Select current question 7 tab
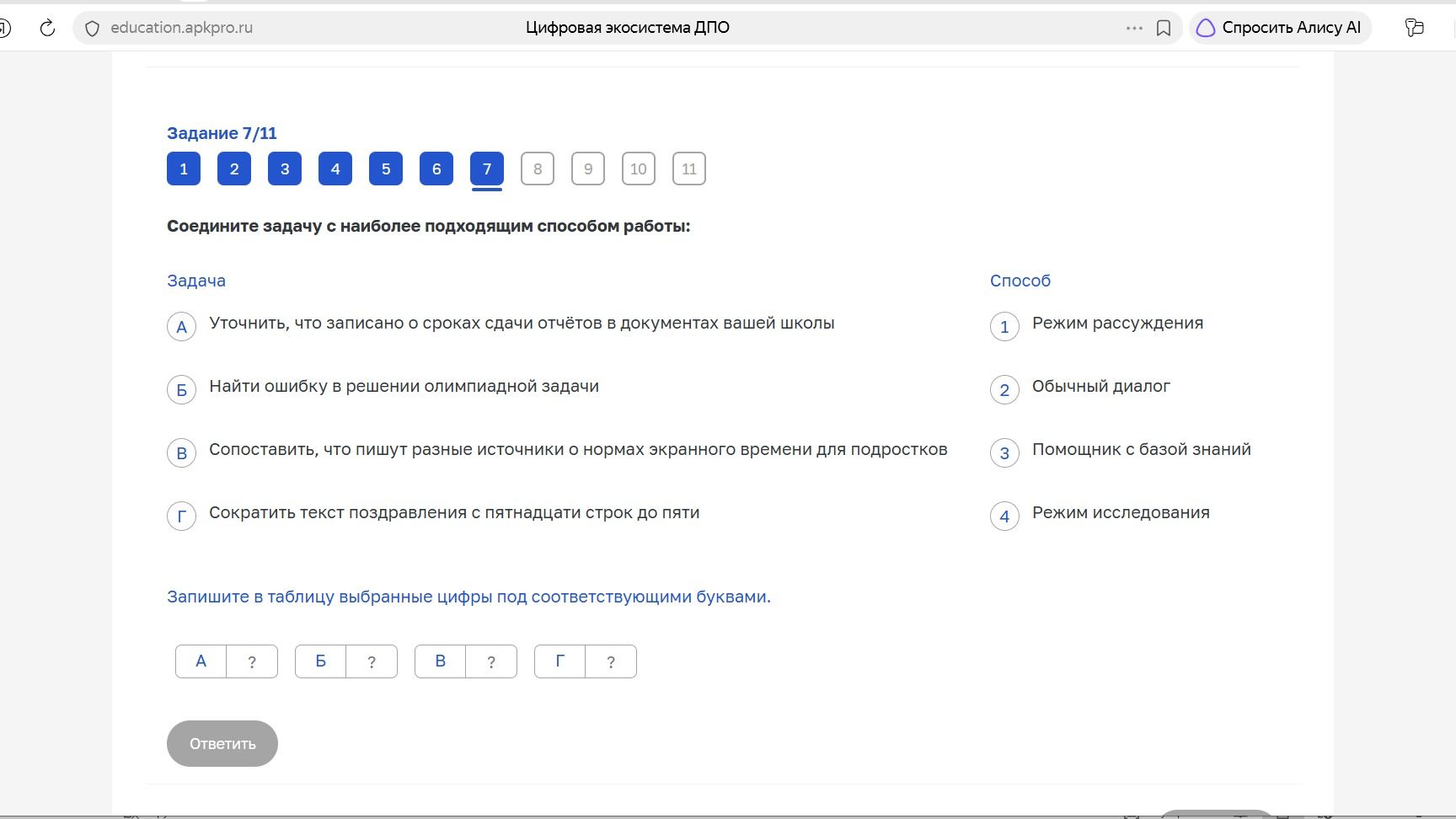 coord(487,169)
